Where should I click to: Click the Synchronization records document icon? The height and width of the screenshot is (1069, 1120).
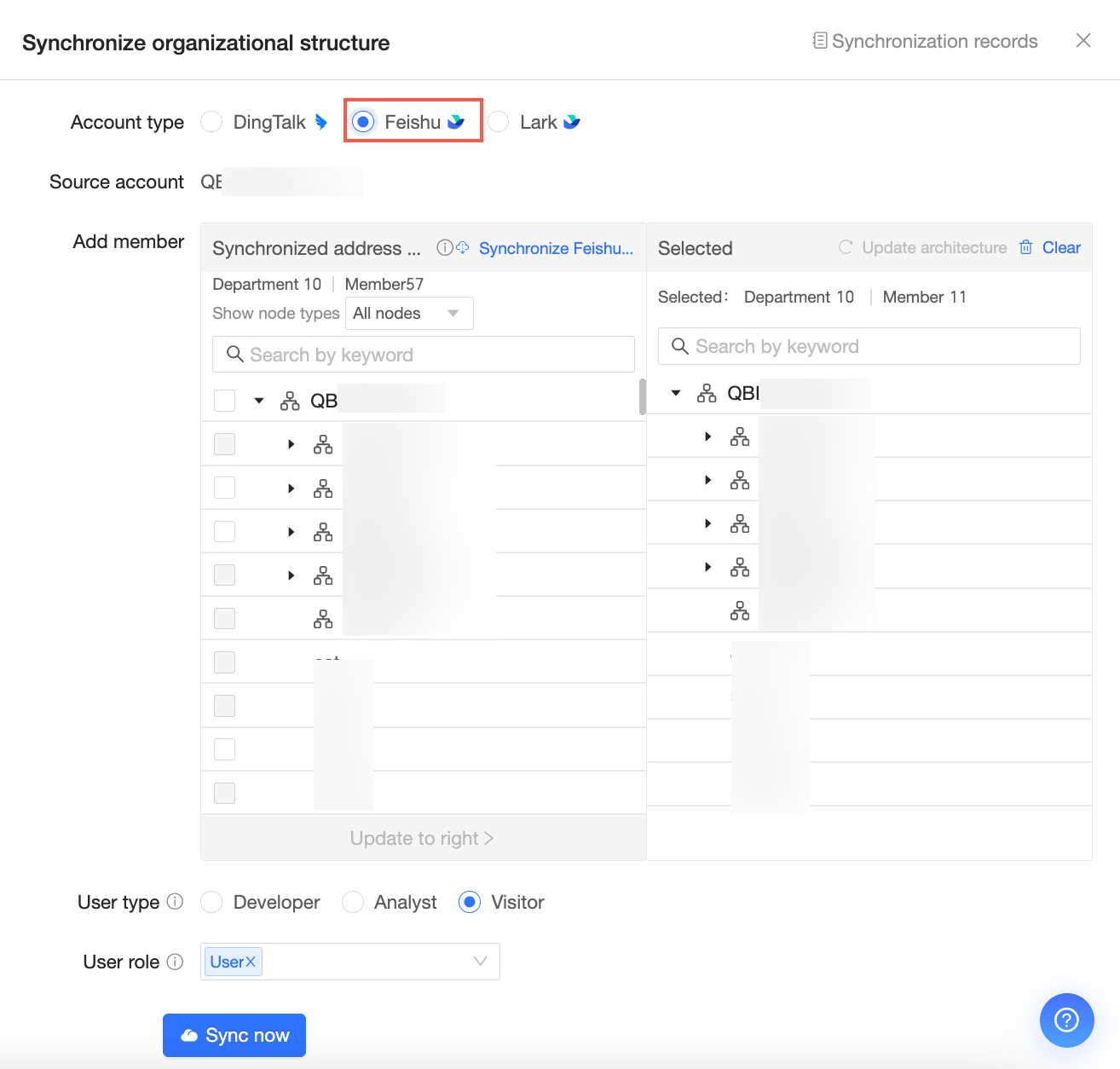(819, 41)
